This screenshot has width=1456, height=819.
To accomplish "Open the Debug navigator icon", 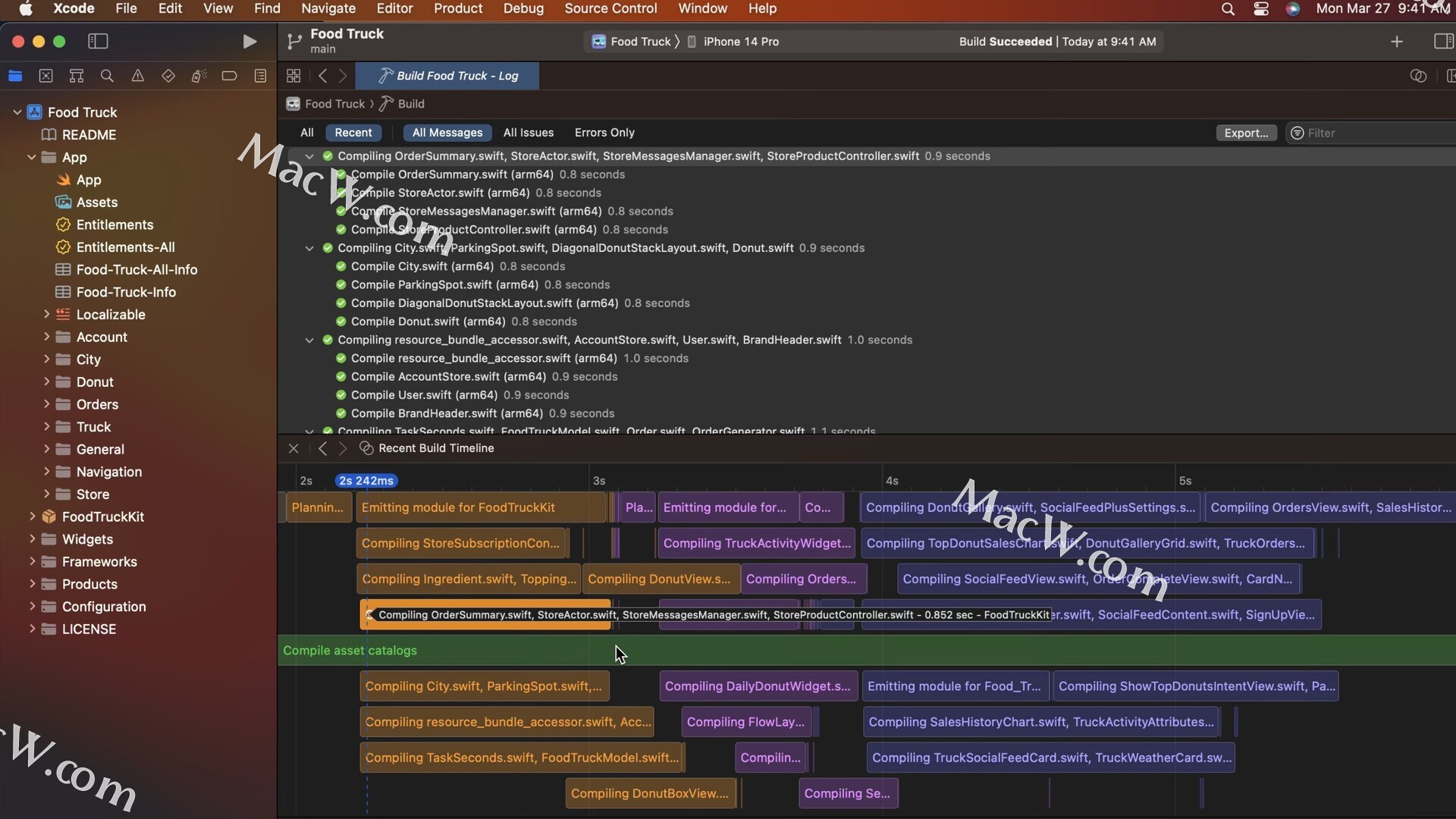I will (x=199, y=76).
